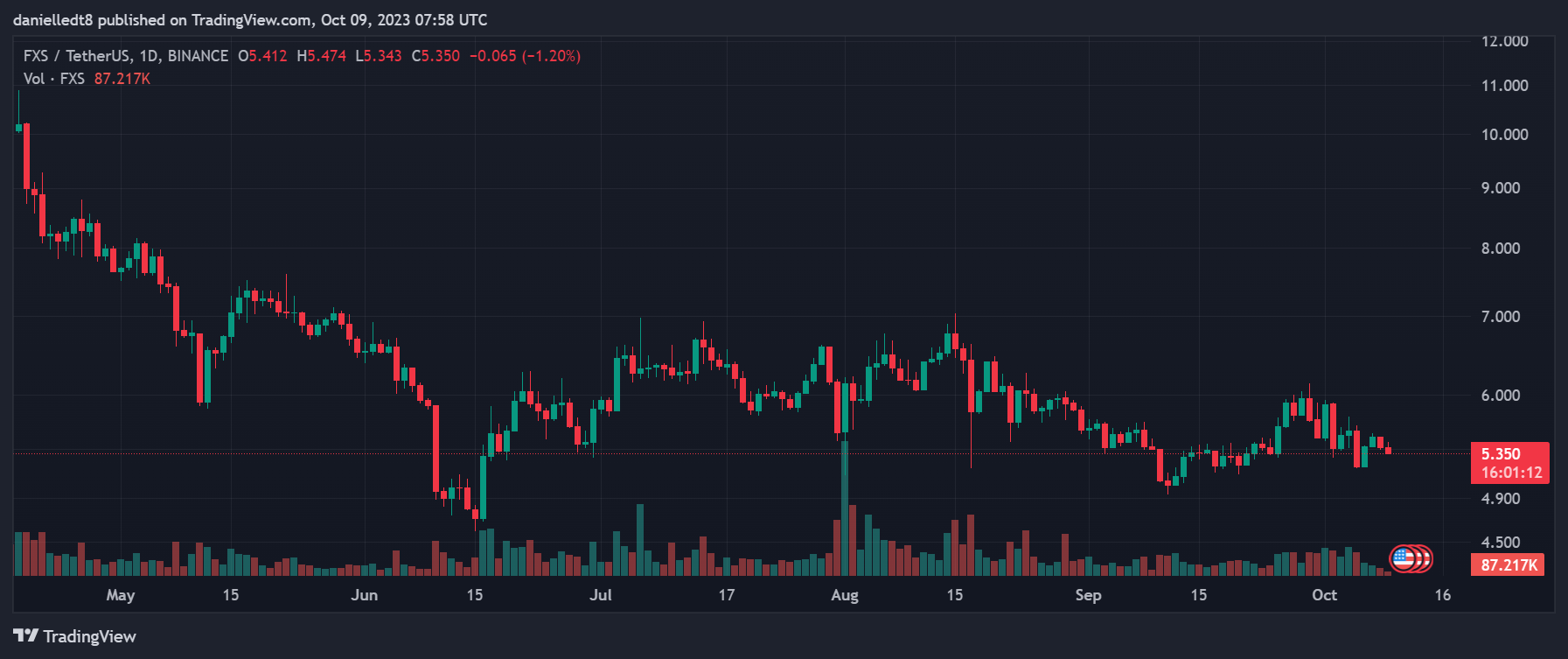Select the volume value 87.217K in legend

pos(122,79)
